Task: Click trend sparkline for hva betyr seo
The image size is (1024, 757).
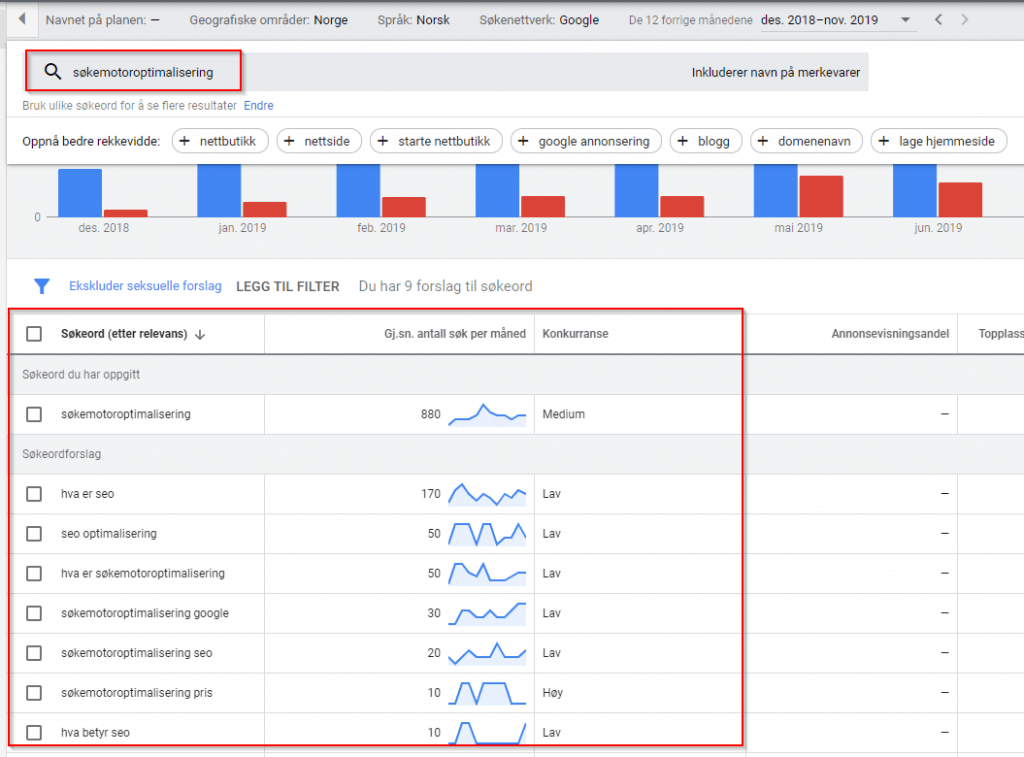Action: [487, 733]
